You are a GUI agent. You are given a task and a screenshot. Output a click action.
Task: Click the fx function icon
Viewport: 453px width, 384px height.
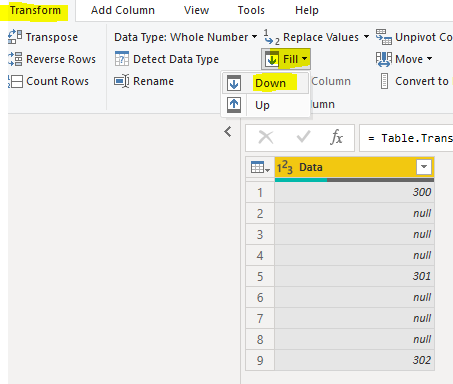pyautogui.click(x=337, y=137)
